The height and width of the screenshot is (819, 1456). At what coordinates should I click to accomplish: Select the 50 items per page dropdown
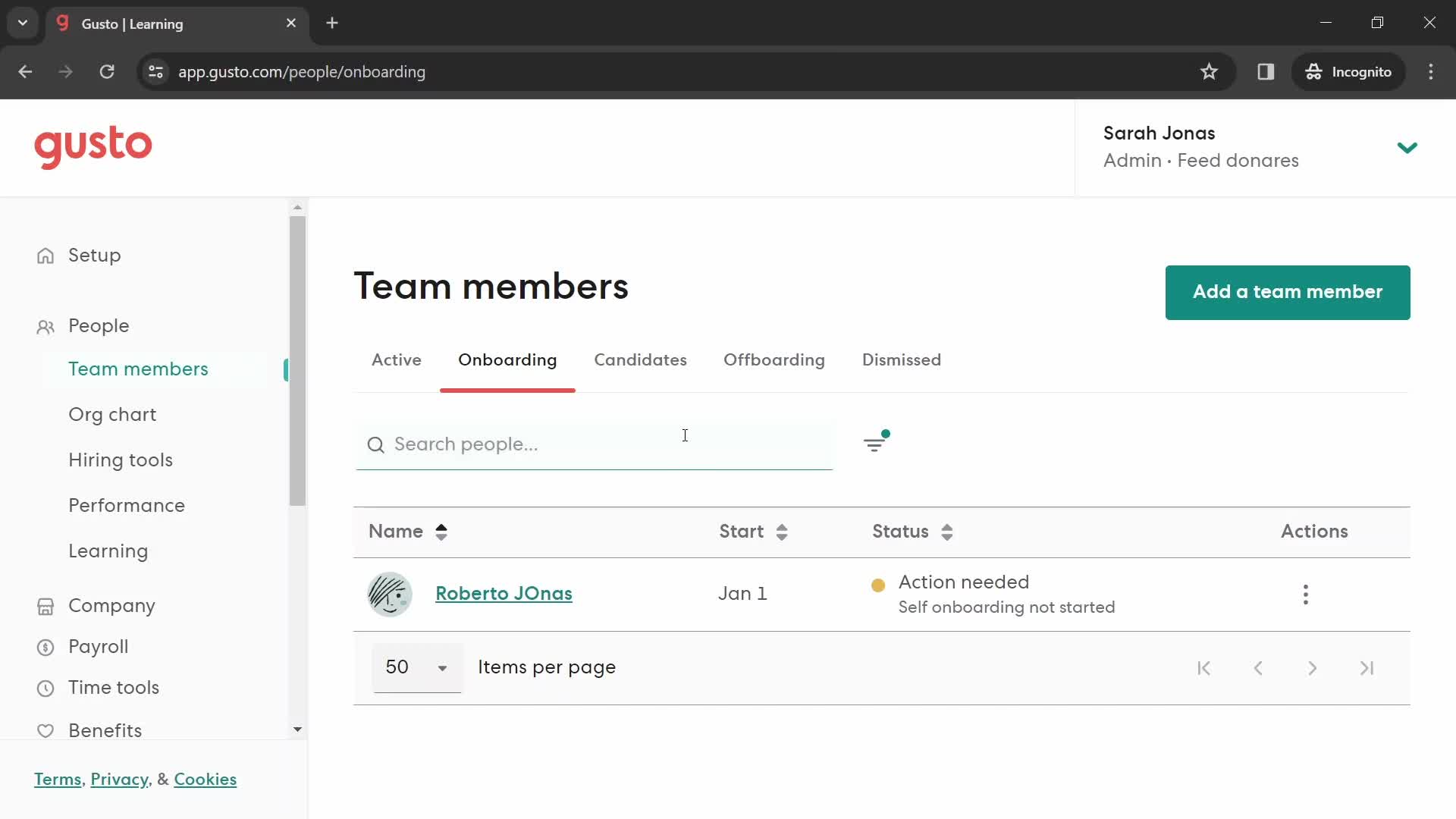[x=416, y=668]
